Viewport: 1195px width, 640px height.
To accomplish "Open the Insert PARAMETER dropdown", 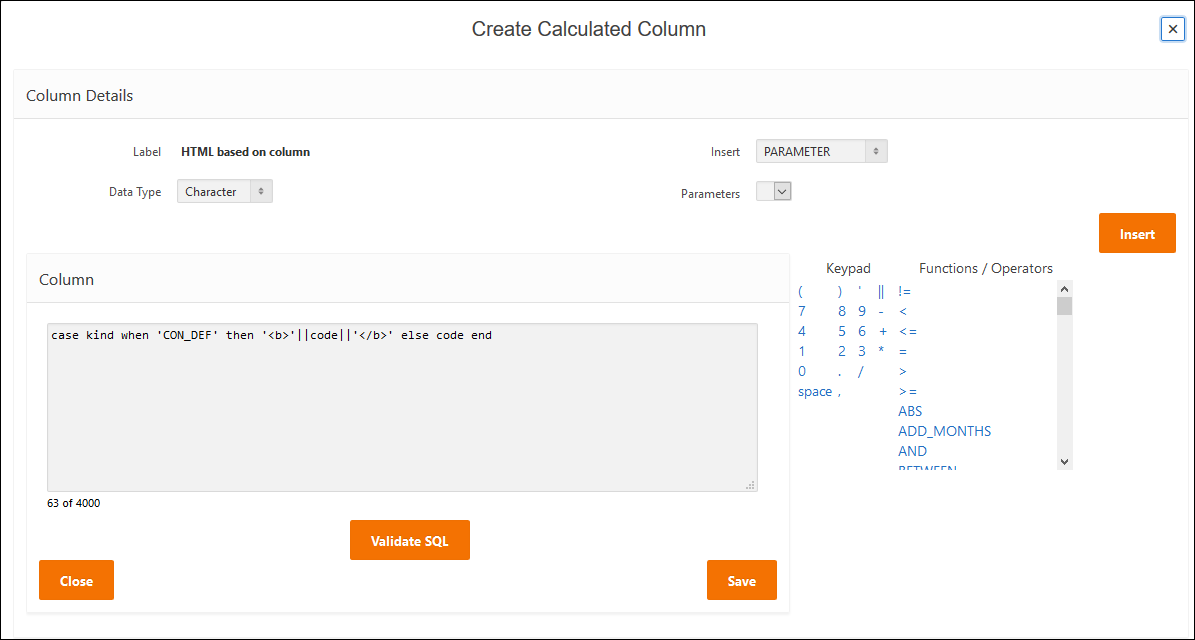I will pos(821,152).
